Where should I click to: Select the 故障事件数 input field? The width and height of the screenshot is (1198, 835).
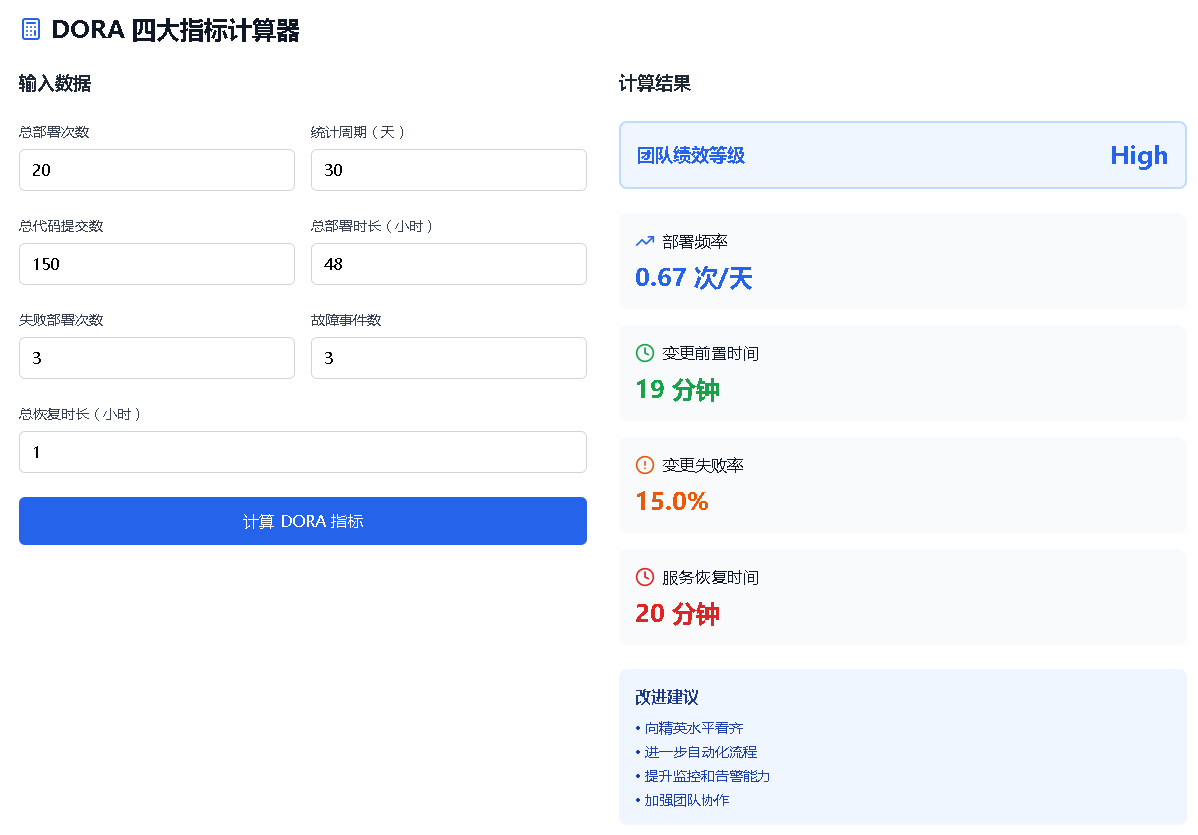(448, 358)
